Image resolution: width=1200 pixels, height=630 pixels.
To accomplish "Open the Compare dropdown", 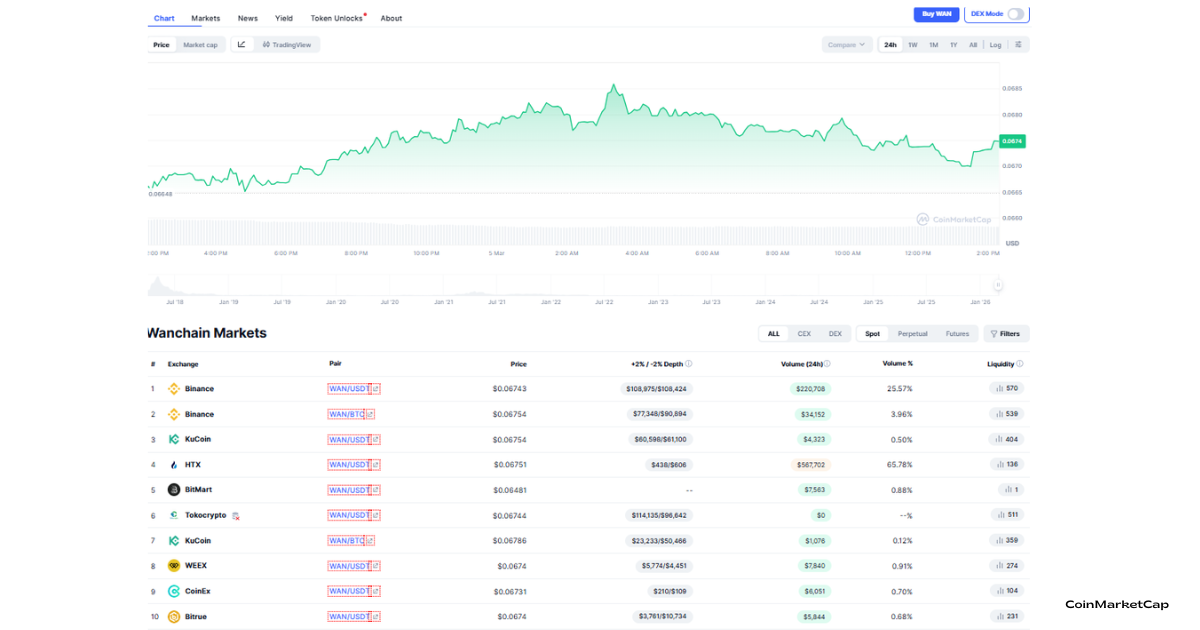I will 846,44.
